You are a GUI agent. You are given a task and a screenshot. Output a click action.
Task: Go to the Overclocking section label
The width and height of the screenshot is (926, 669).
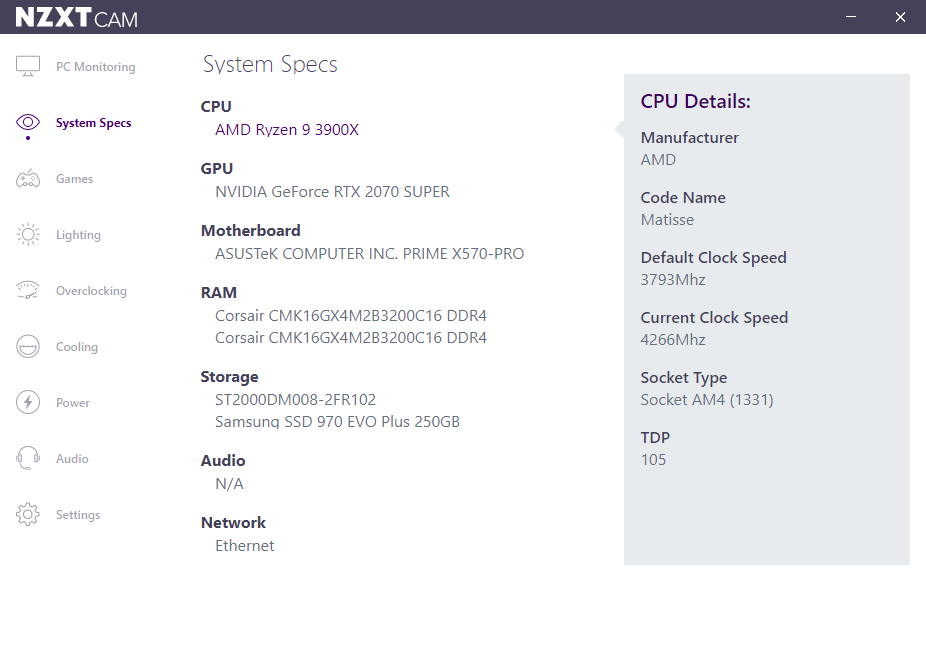coord(91,291)
